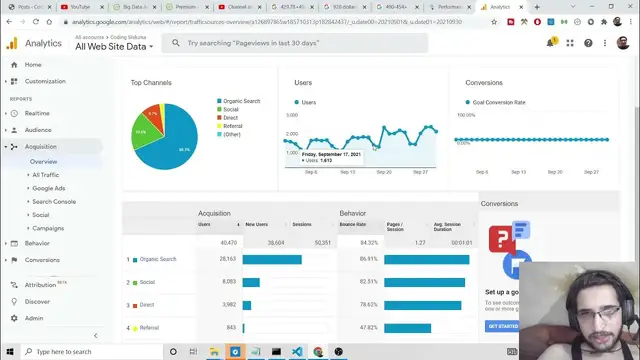Open Customization dashboard icon
The image size is (640, 360).
14,81
